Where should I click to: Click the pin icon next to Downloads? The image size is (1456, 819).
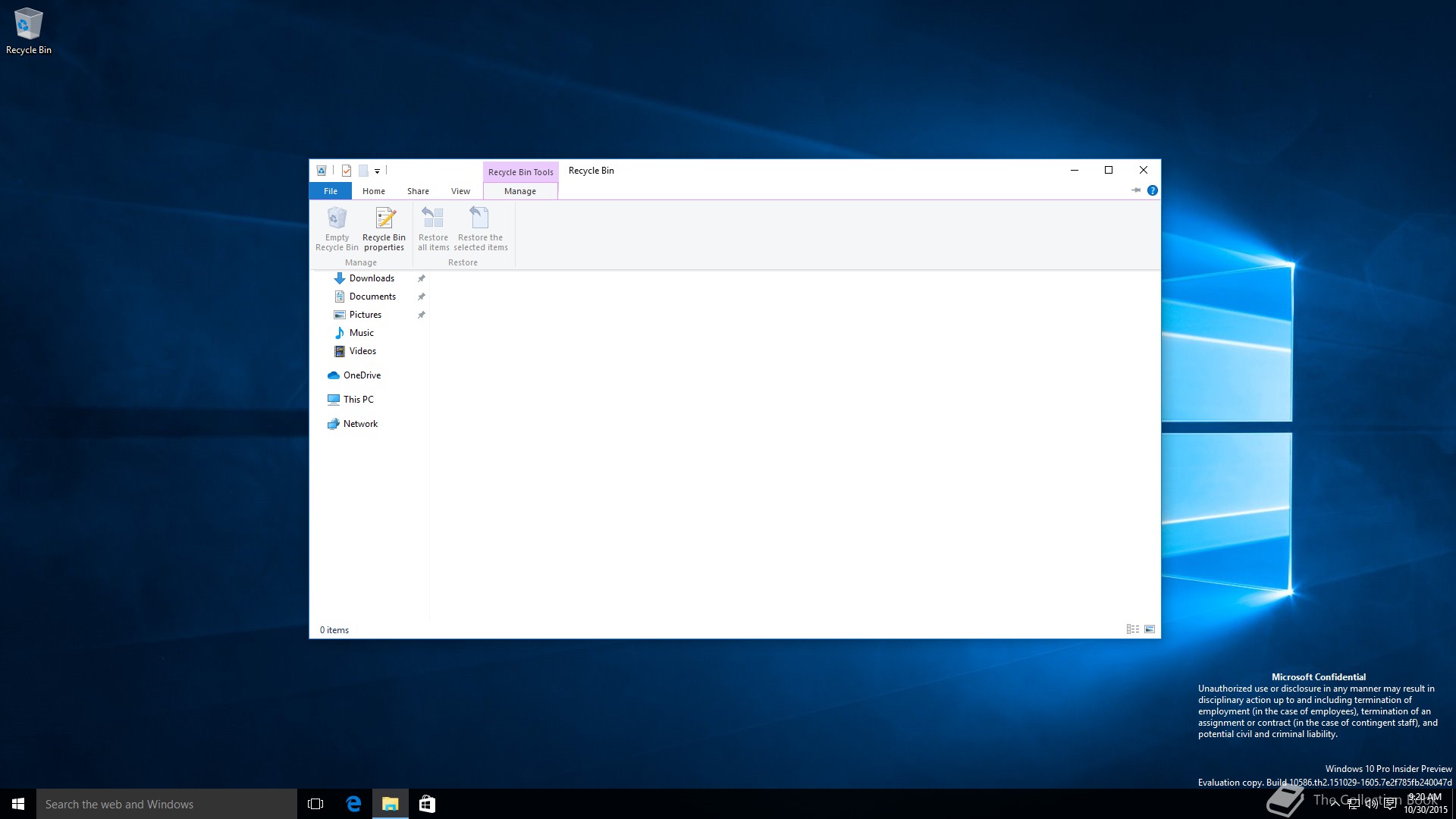pos(422,278)
